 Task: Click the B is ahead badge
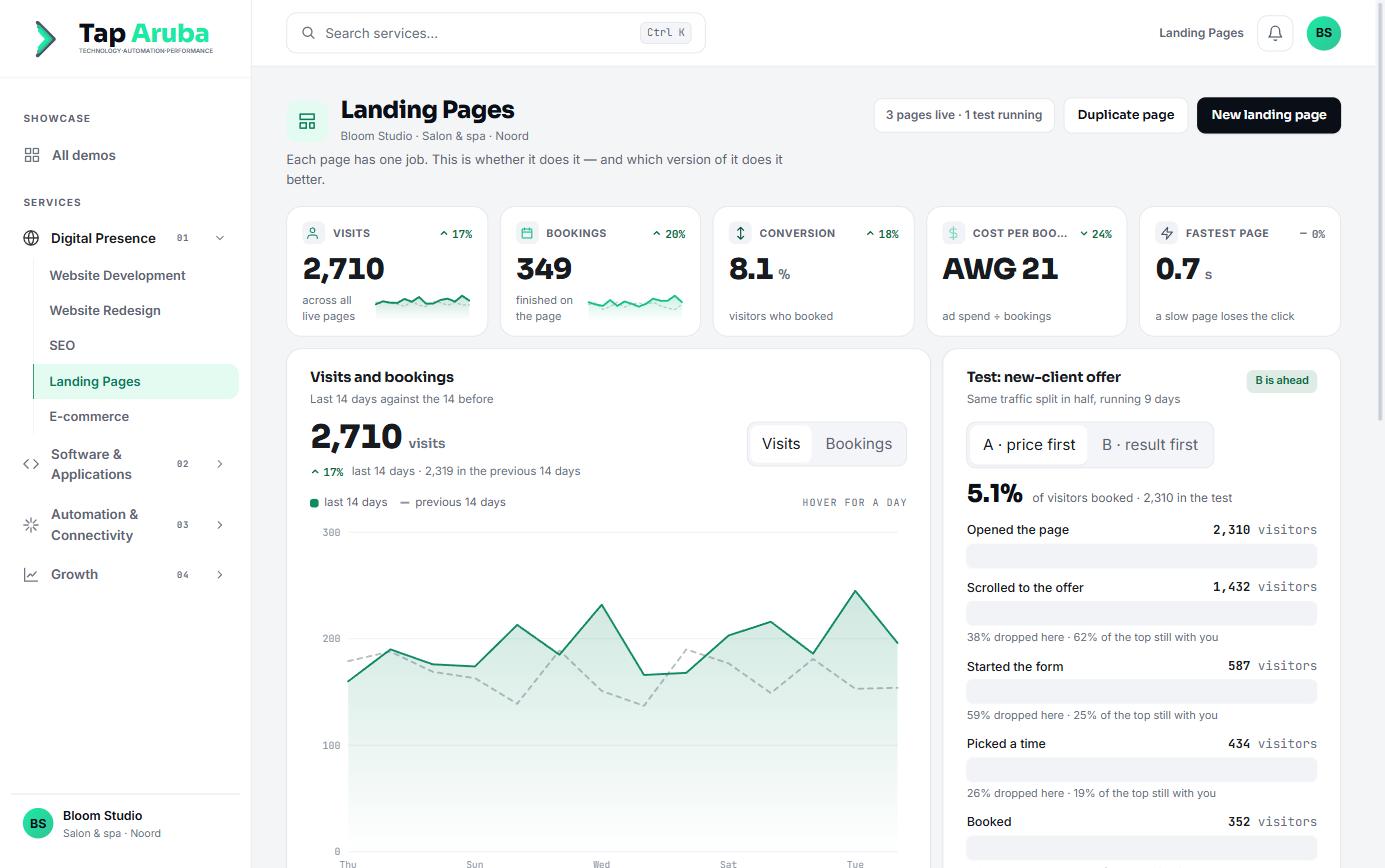pyautogui.click(x=1282, y=380)
